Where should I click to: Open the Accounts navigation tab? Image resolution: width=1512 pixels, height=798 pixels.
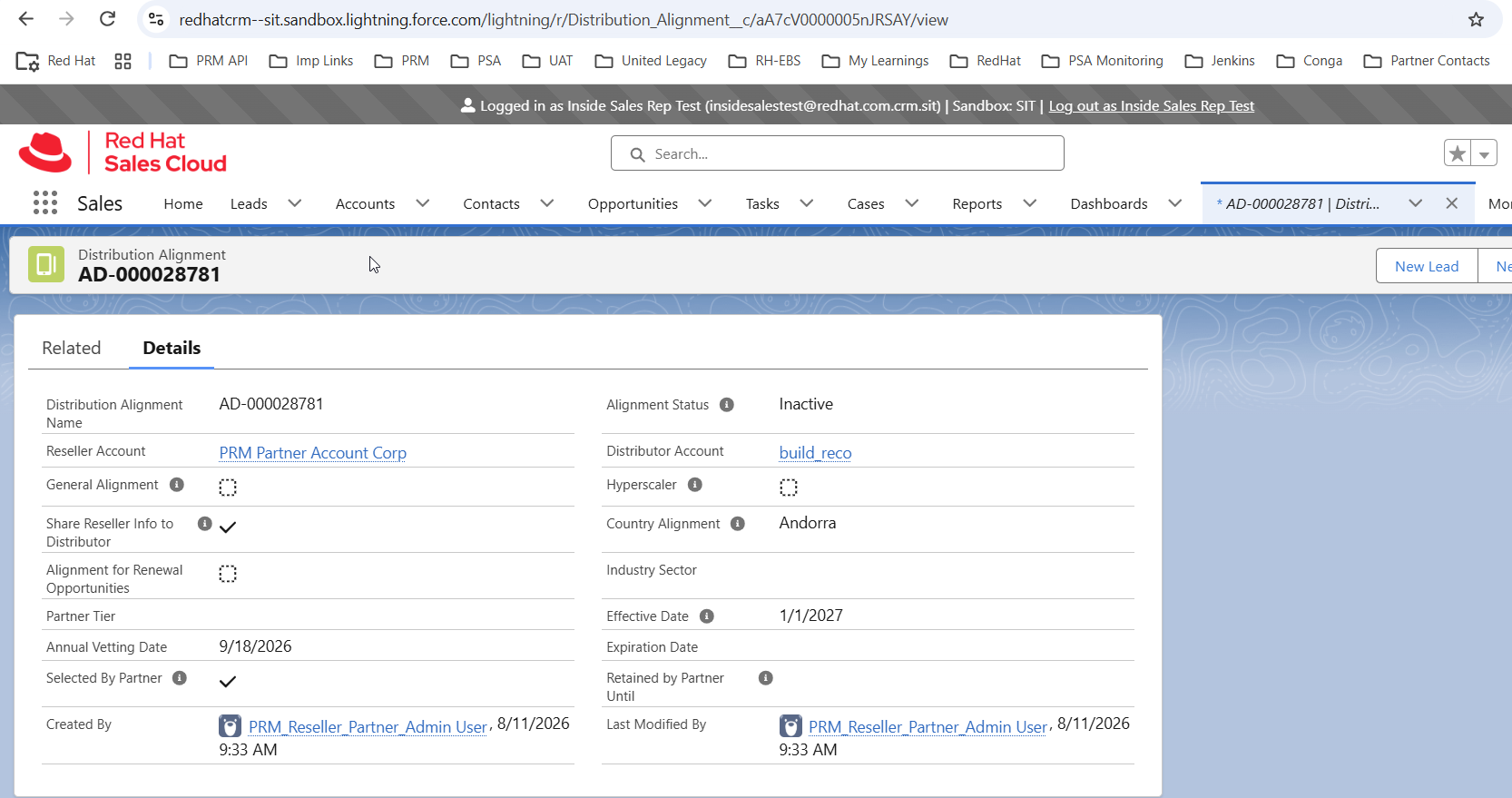[365, 204]
